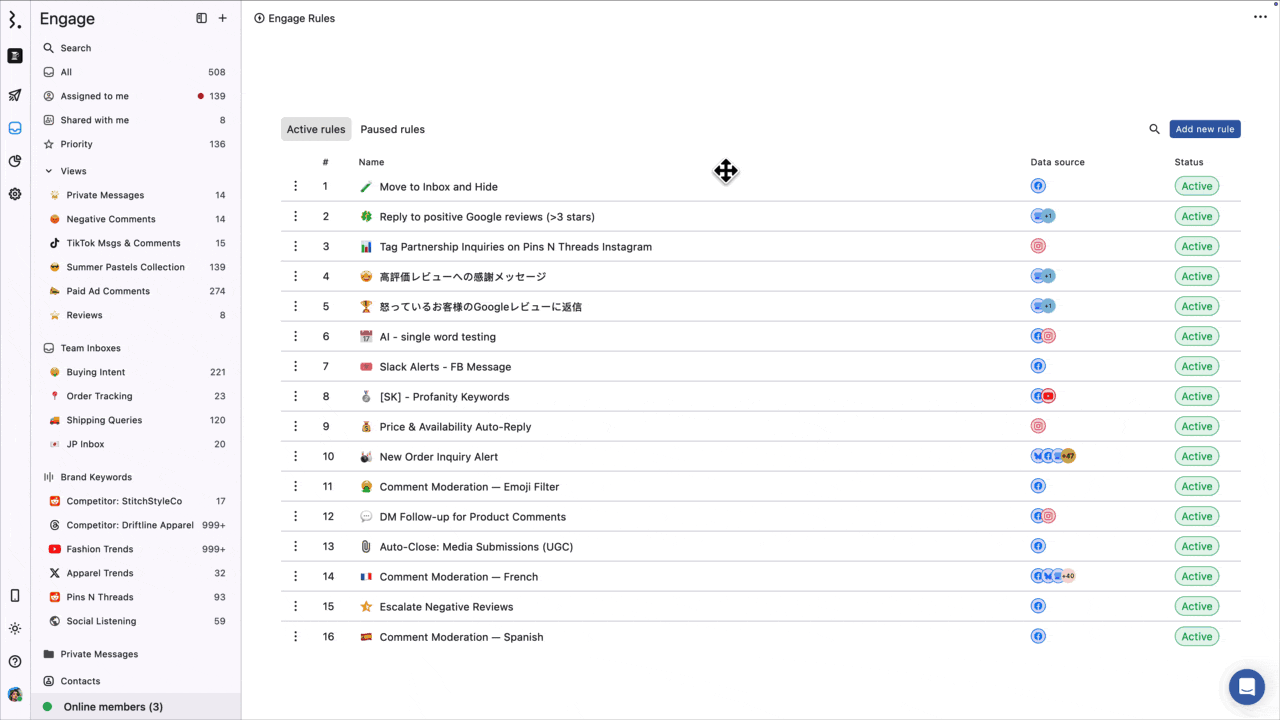Open options menu for Comment Moderation — Spanish
Screen dimensions: 1280x720
click(x=295, y=636)
